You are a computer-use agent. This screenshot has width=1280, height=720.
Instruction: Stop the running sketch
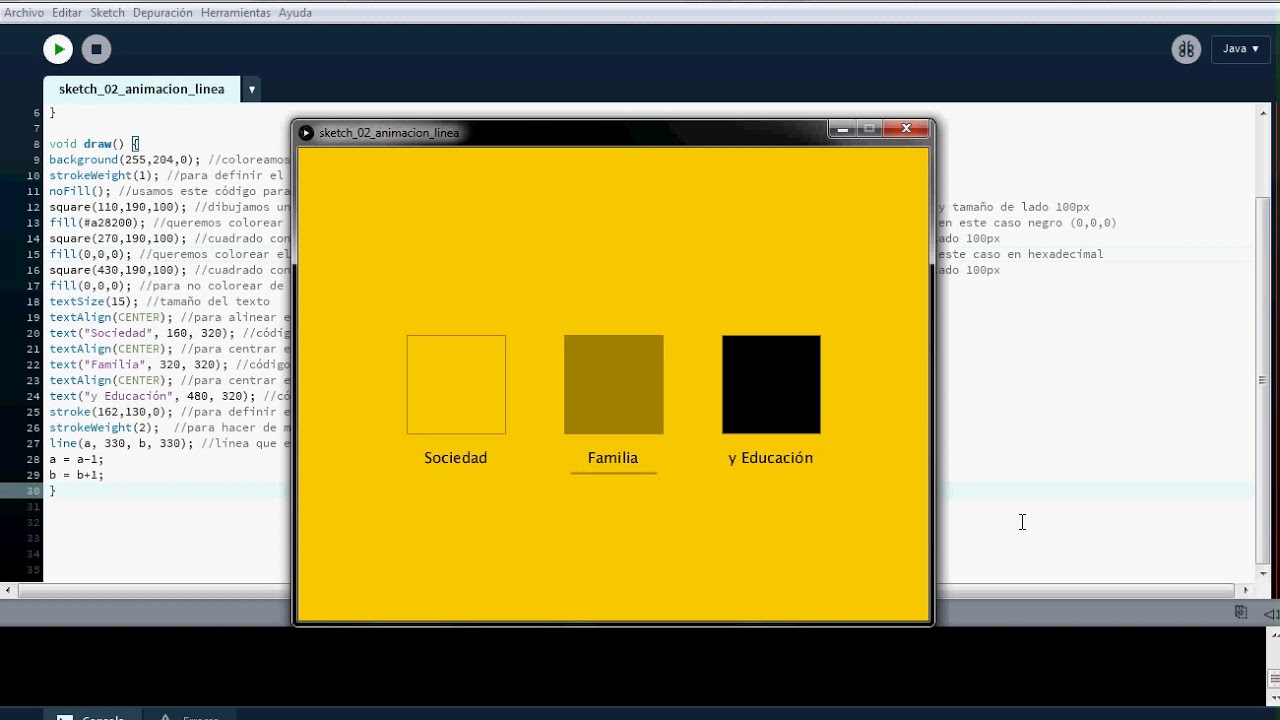pos(96,49)
